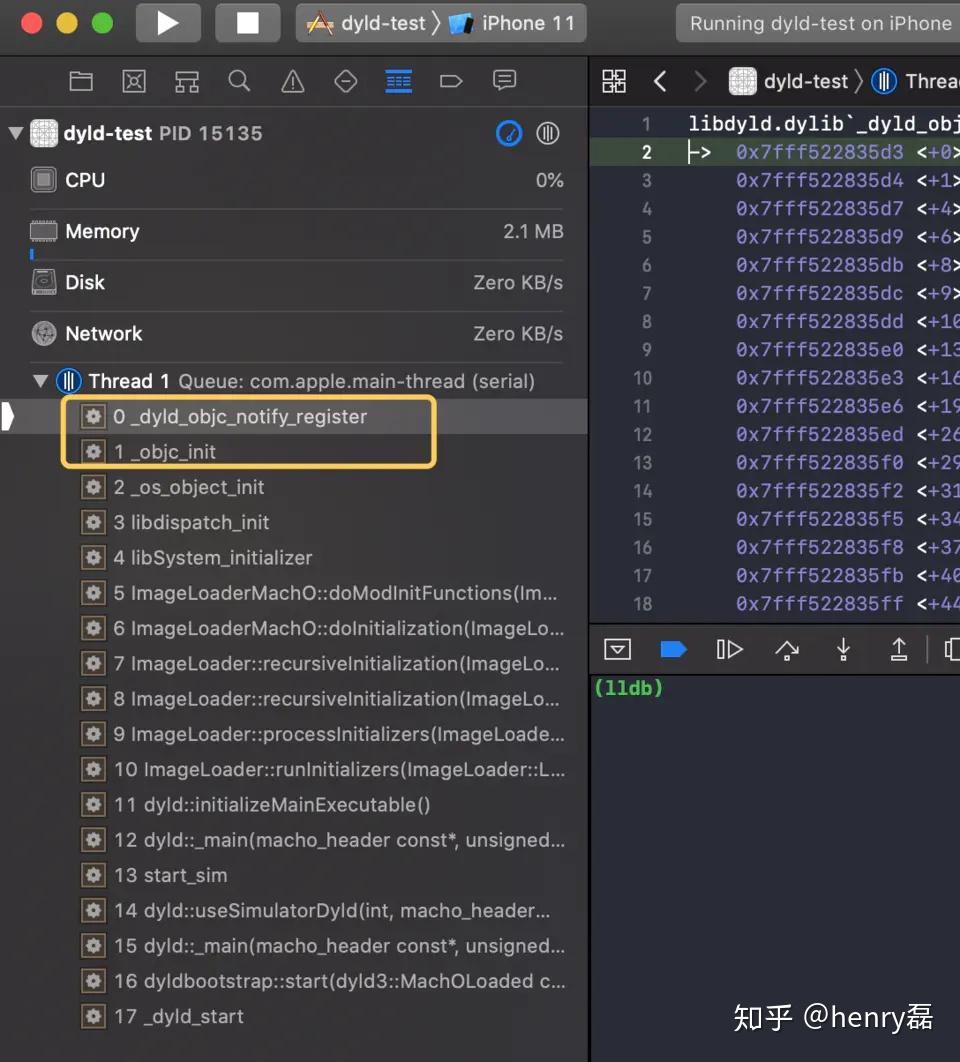The image size is (960, 1062).
Task: Click the Step over debug icon
Action: [786, 650]
